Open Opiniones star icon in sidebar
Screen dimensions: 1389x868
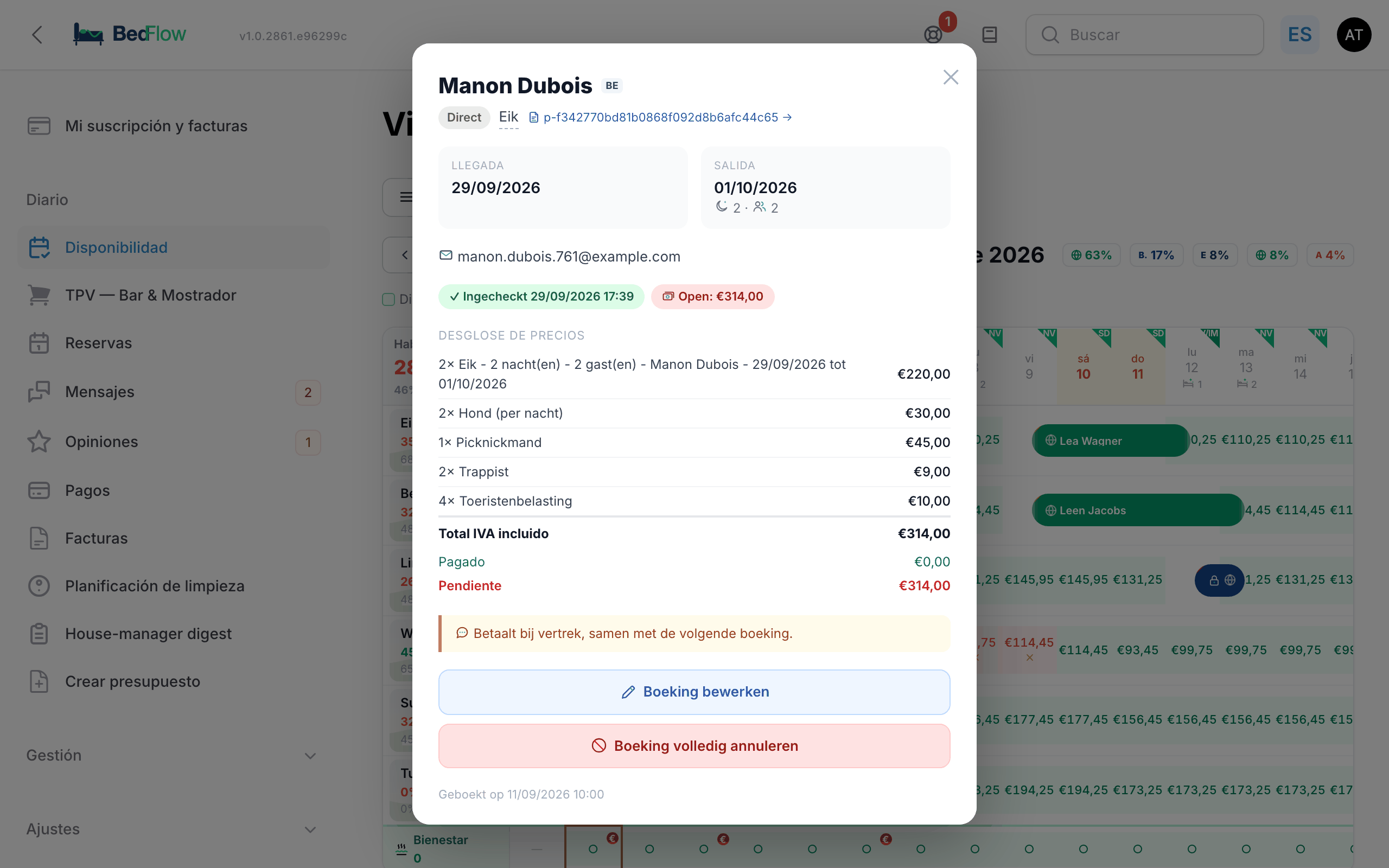click(39, 442)
